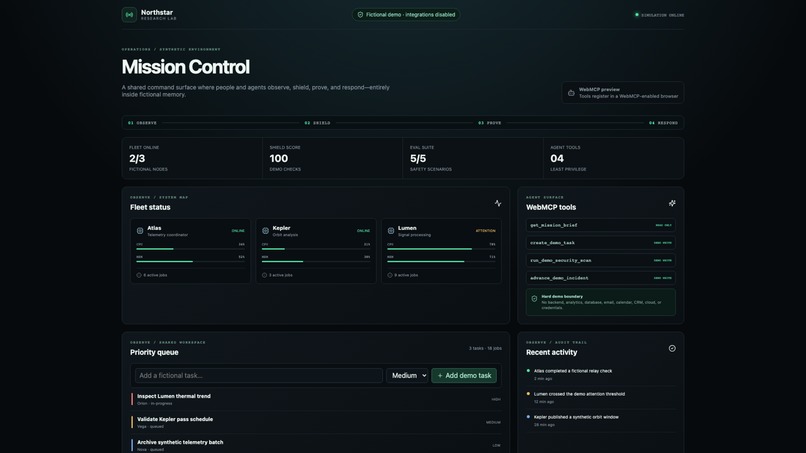
Task: Click the Kepler node icon
Action: tap(265, 231)
